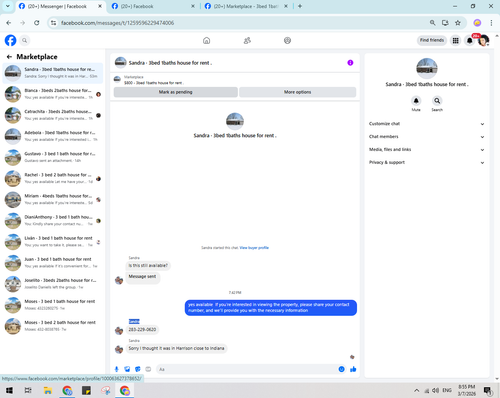Open the Miriam 4beds 1baths conversation
500x398 pixels.
[53, 199]
